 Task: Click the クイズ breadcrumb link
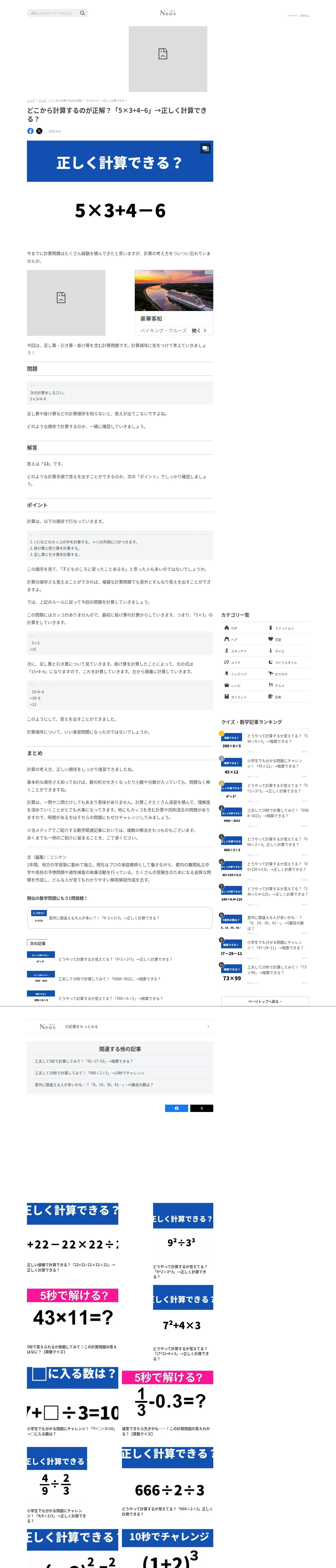(x=42, y=100)
